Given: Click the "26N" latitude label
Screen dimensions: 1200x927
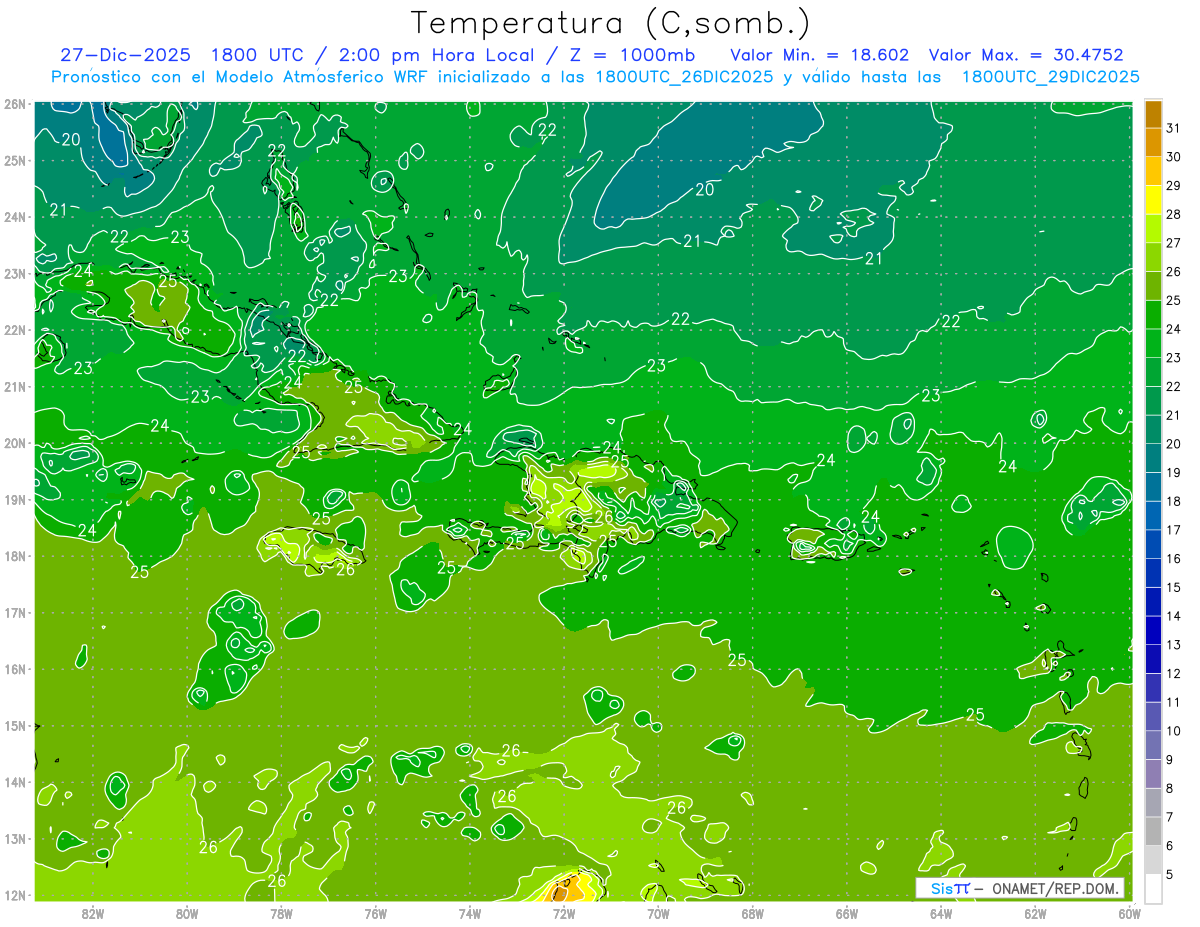Looking at the screenshot, I should [x=15, y=104].
